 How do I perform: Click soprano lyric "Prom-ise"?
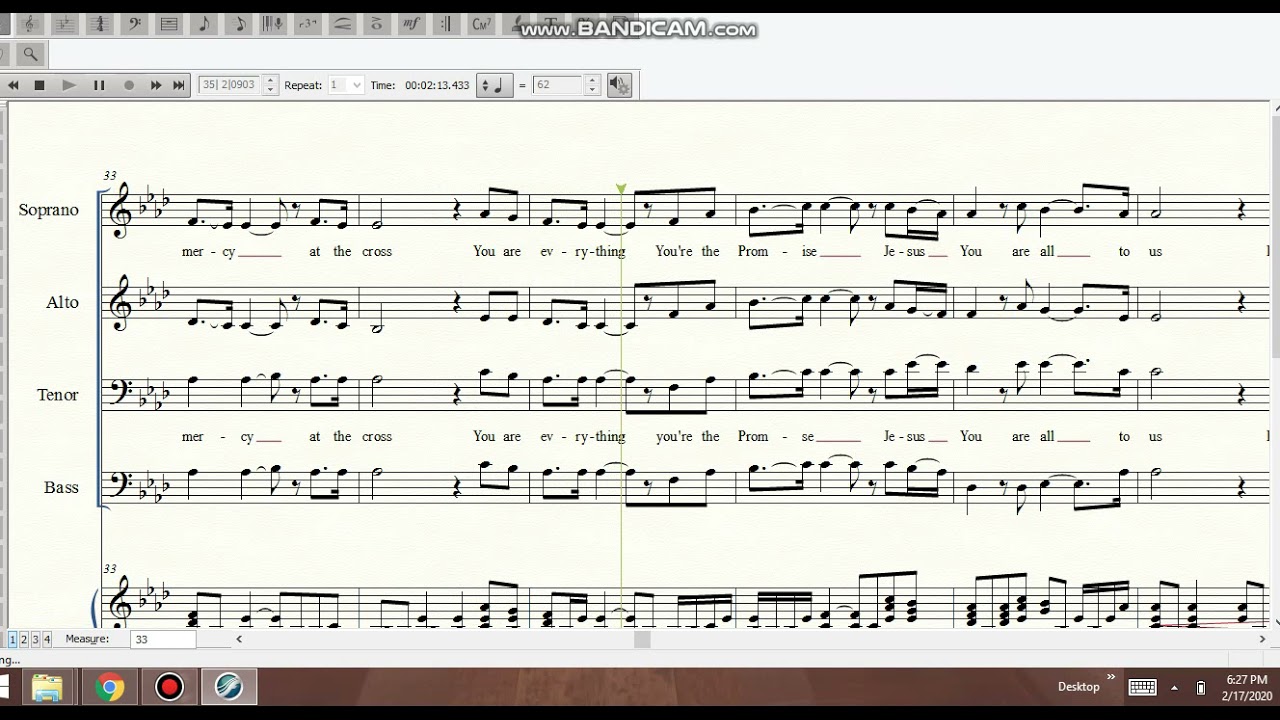[x=777, y=251]
